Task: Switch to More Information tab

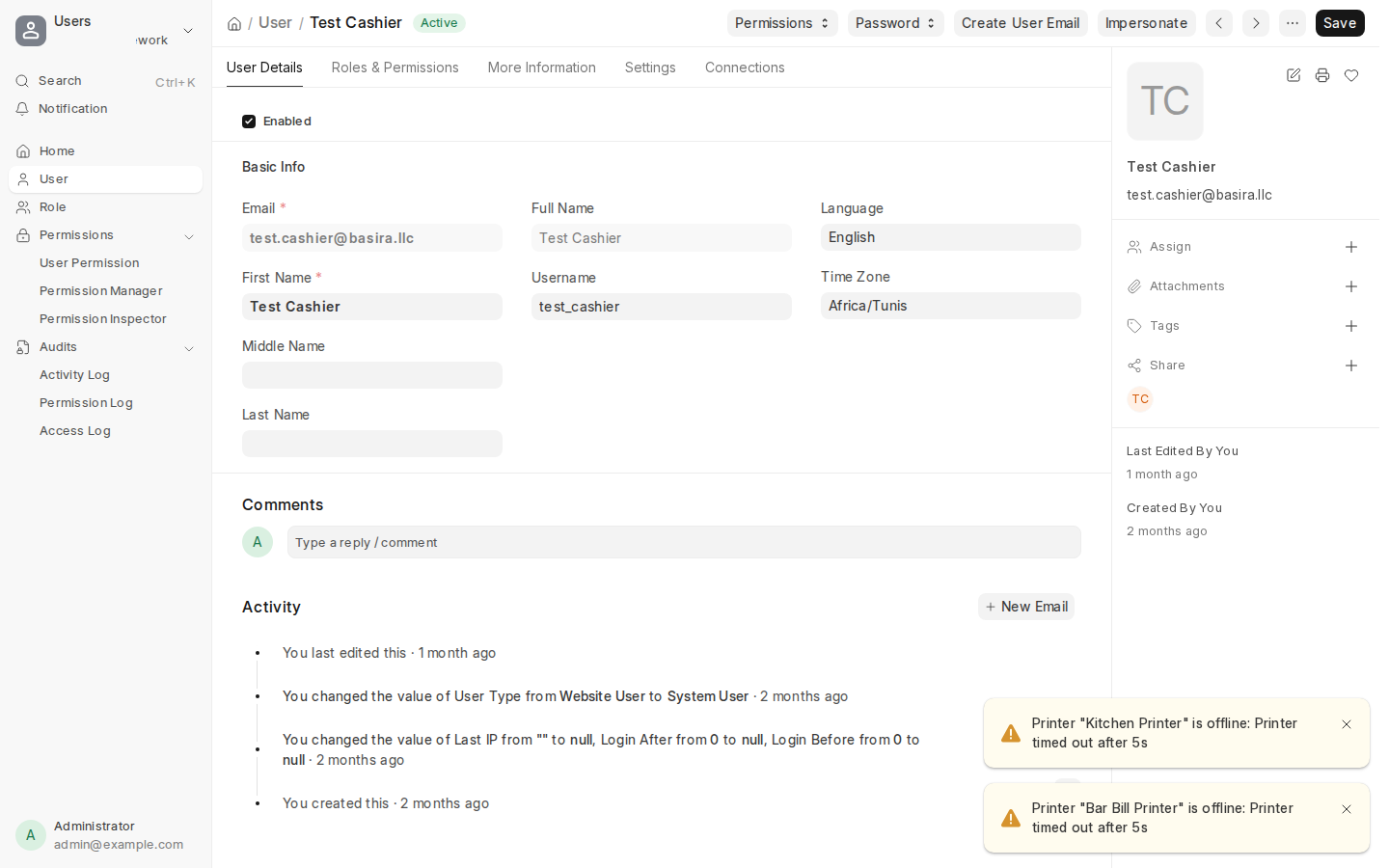Action: [542, 68]
